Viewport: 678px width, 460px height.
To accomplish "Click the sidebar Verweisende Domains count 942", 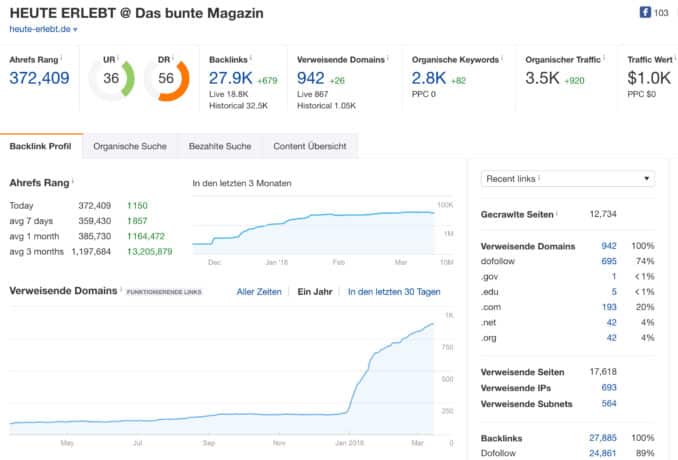I will [608, 246].
